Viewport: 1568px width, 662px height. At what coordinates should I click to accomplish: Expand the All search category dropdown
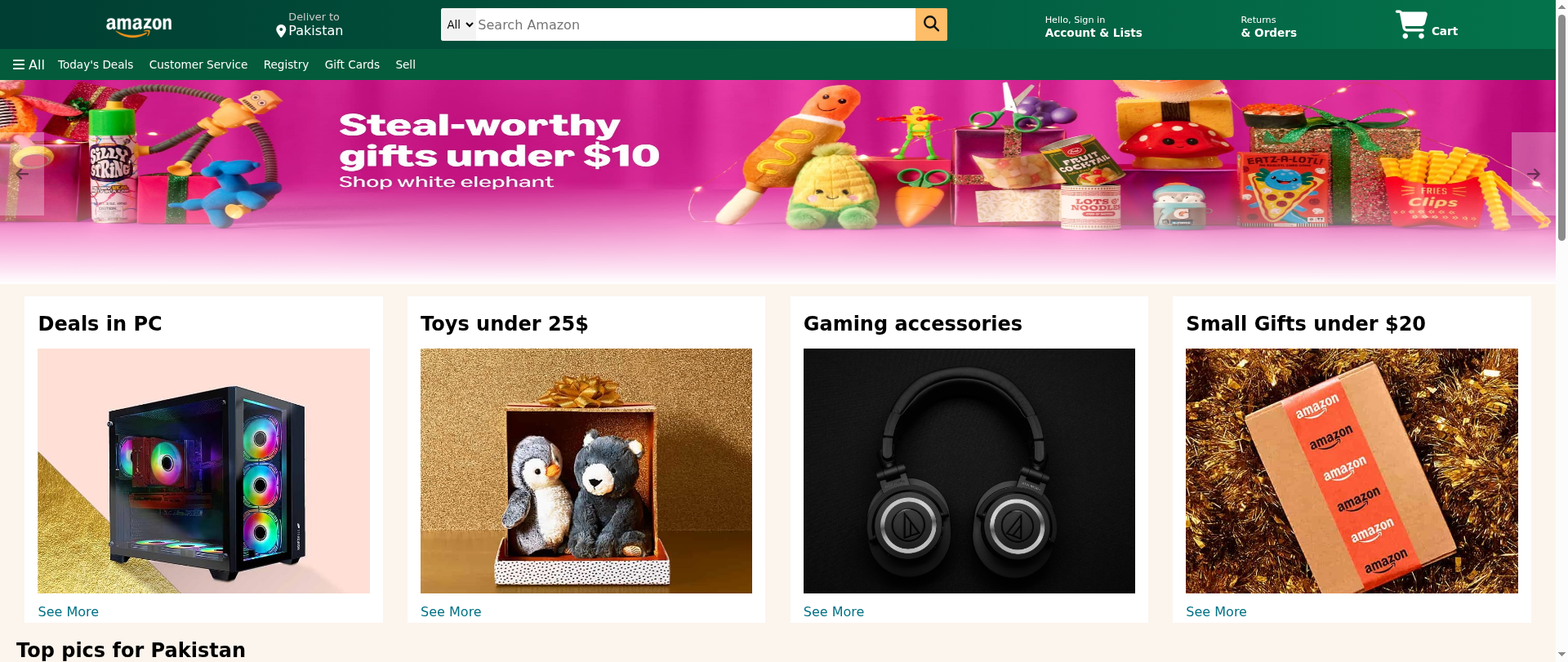point(459,24)
